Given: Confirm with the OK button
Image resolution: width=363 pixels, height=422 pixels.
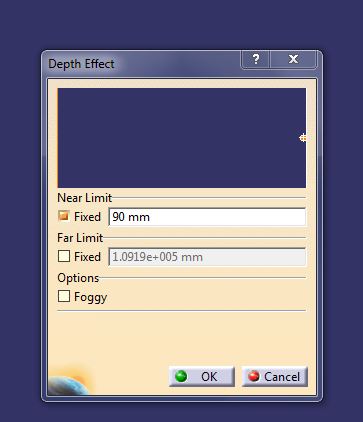Looking at the screenshot, I should point(202,377).
